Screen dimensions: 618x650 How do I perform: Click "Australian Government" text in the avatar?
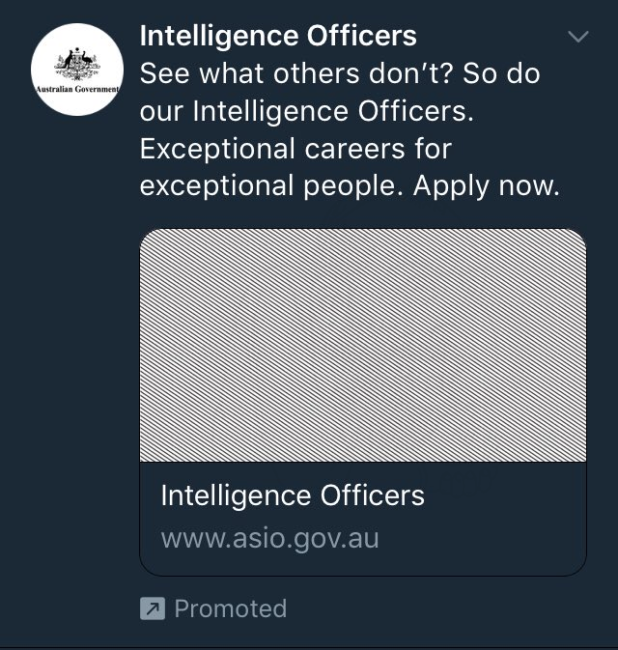(77, 89)
